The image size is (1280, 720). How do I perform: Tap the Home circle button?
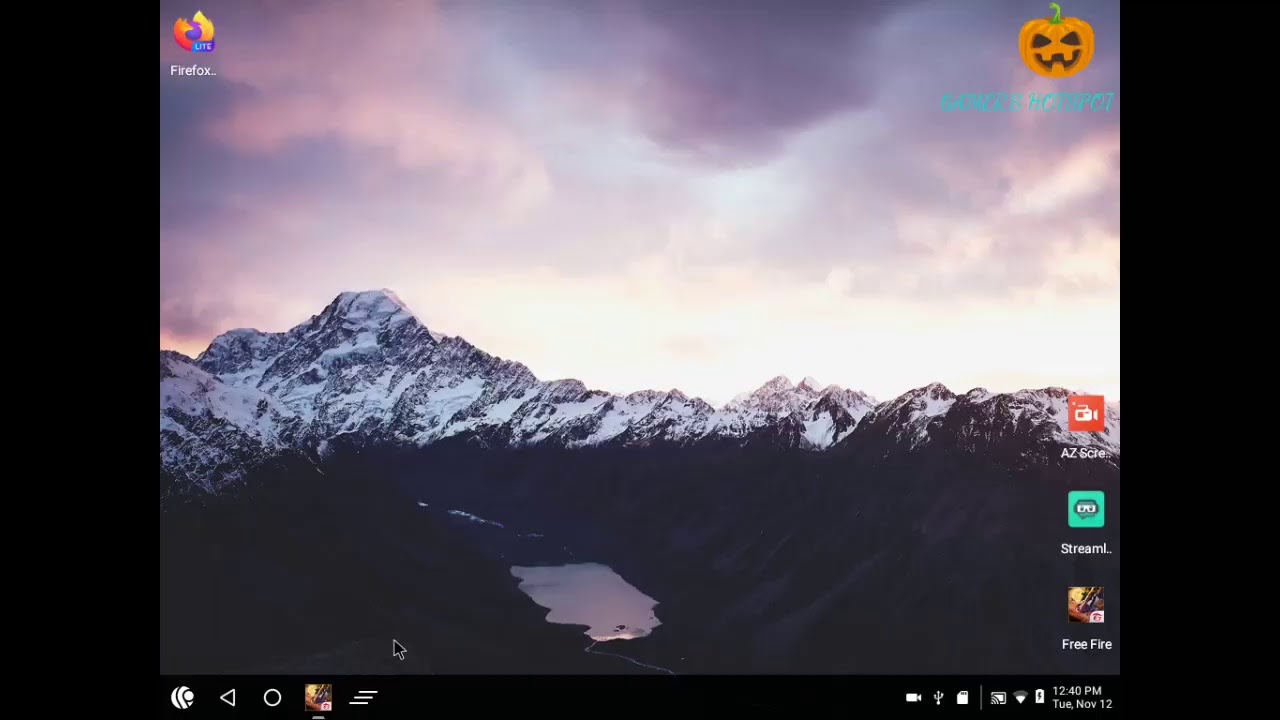(x=272, y=698)
